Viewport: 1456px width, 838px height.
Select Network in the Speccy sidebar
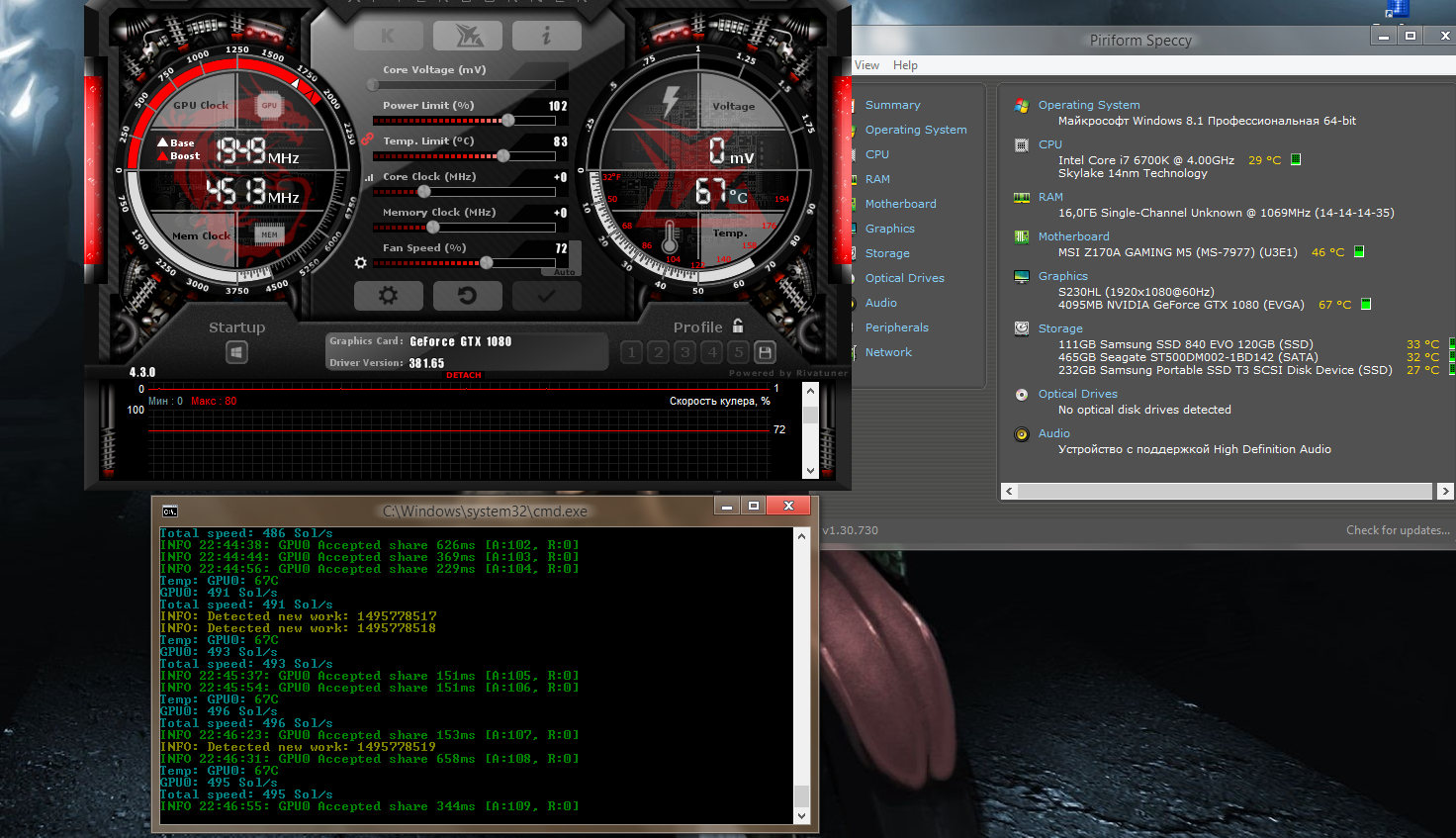(888, 352)
